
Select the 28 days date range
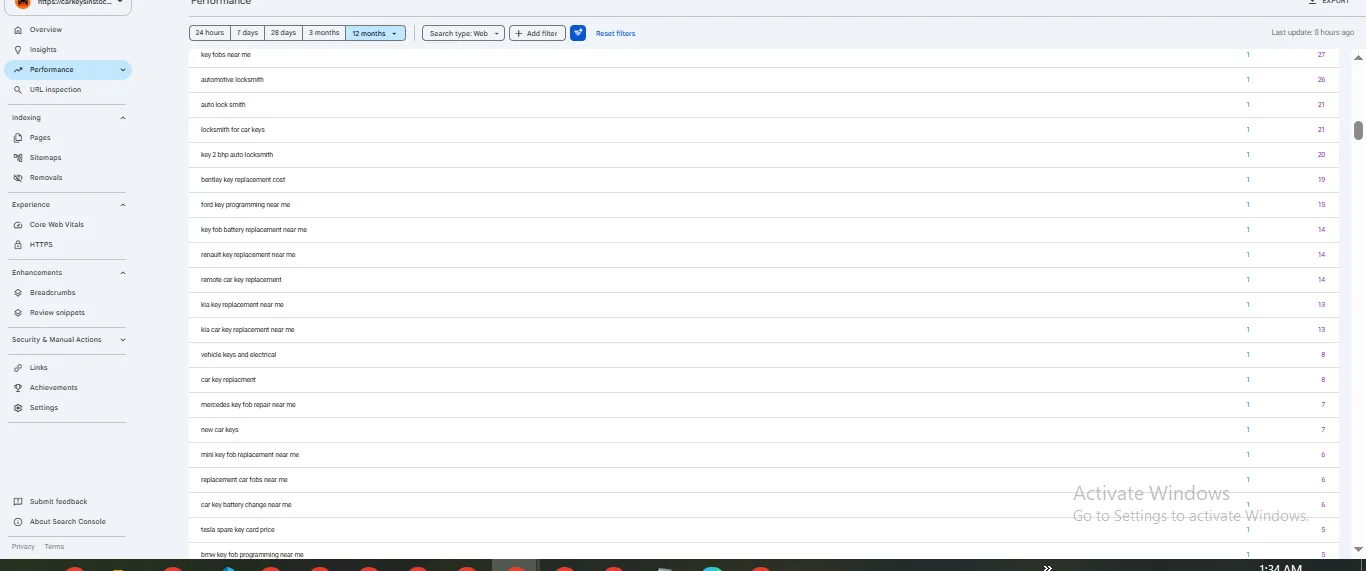coord(284,33)
